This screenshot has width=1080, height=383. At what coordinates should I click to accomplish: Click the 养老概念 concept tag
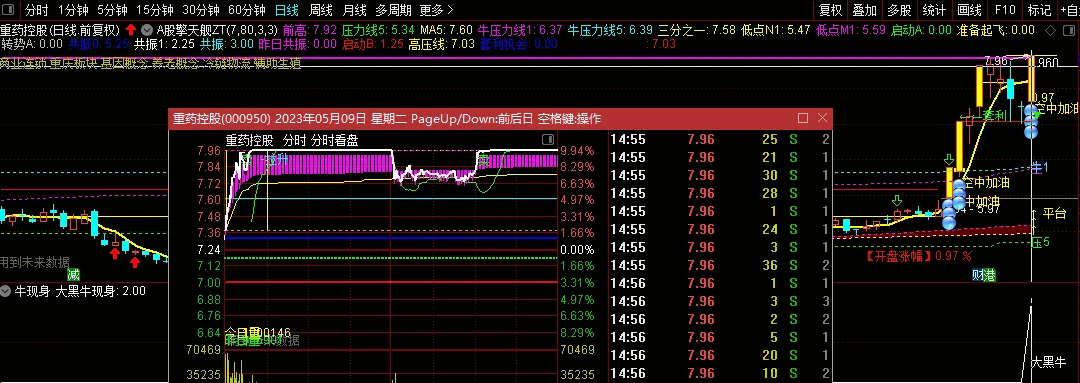coord(176,63)
